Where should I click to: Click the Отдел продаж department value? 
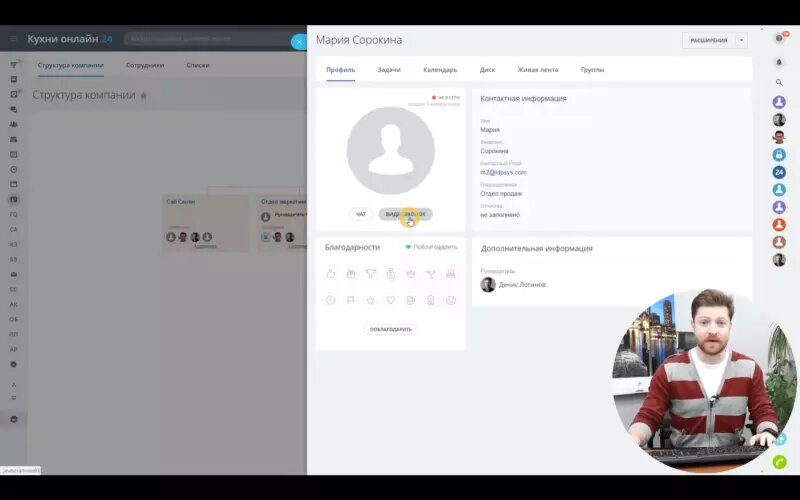(x=501, y=194)
